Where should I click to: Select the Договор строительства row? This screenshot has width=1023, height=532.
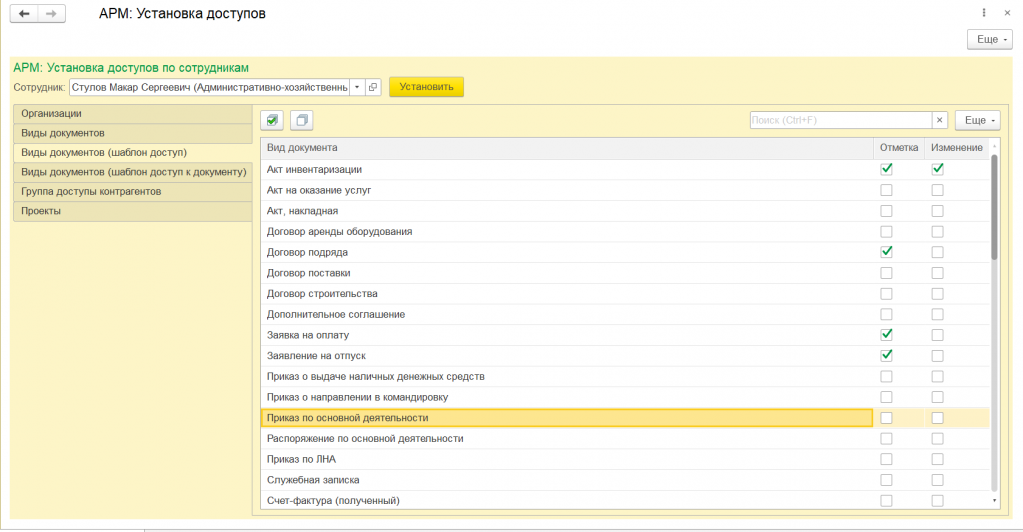[x=567, y=294]
